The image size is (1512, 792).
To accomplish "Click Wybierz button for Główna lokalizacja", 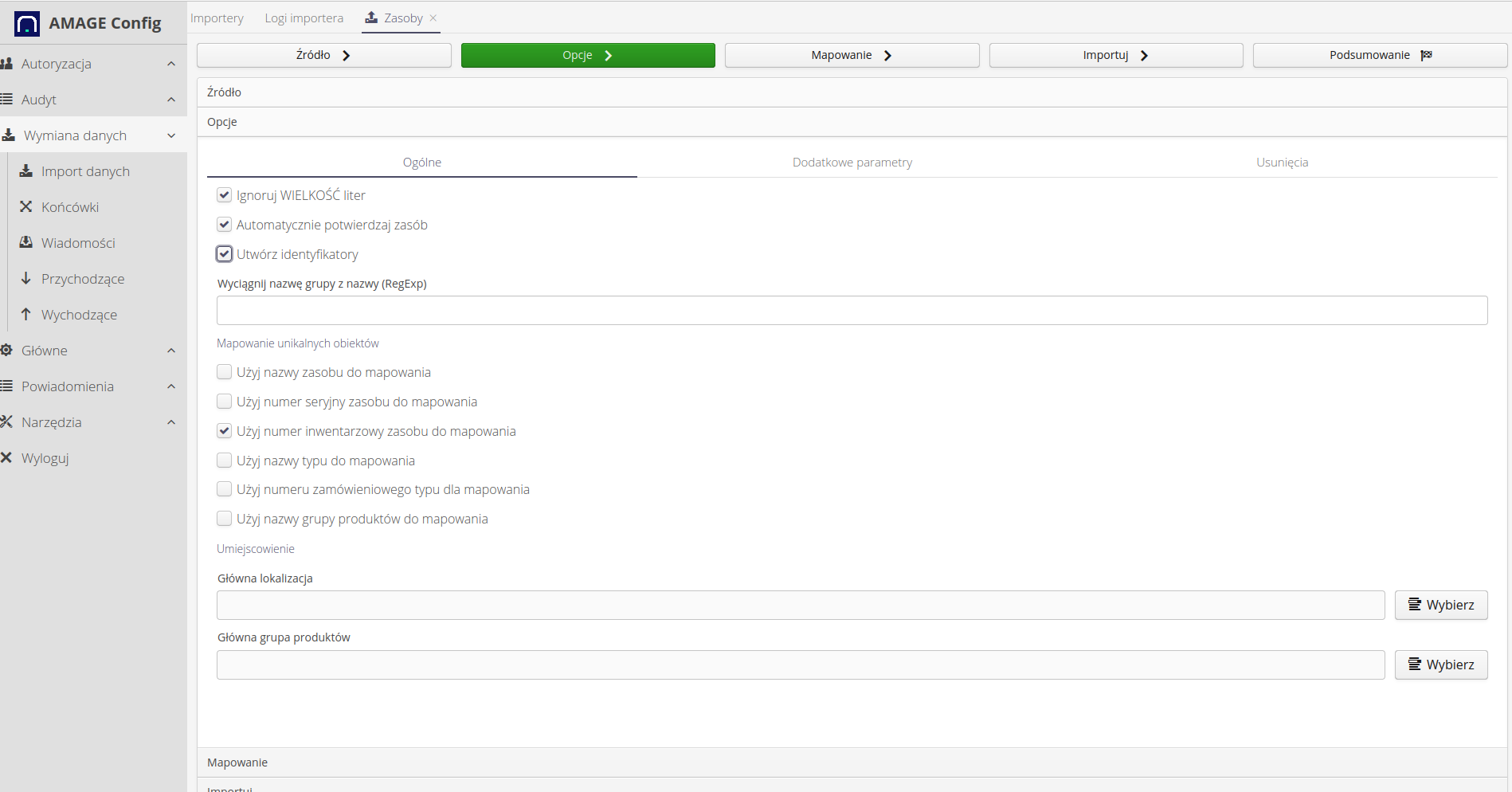I will (1440, 605).
